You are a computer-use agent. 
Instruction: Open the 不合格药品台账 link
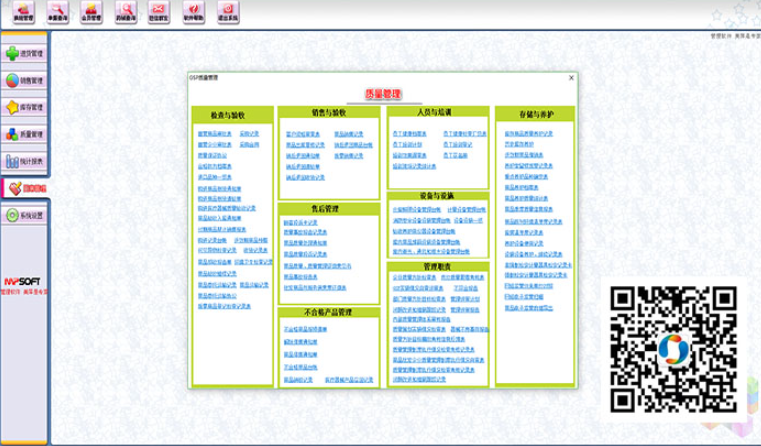point(300,367)
